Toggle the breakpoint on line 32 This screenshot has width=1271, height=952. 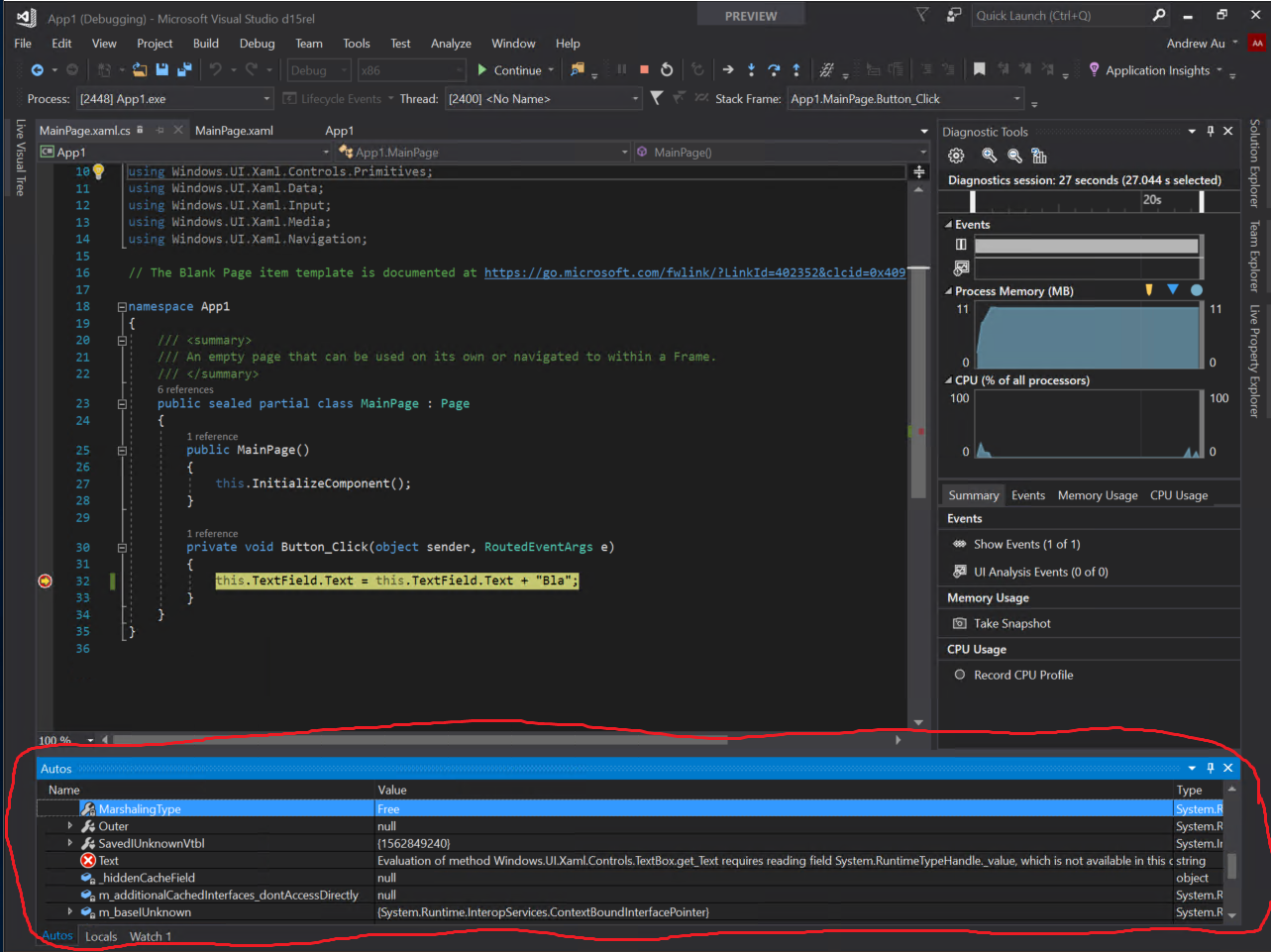(45, 581)
